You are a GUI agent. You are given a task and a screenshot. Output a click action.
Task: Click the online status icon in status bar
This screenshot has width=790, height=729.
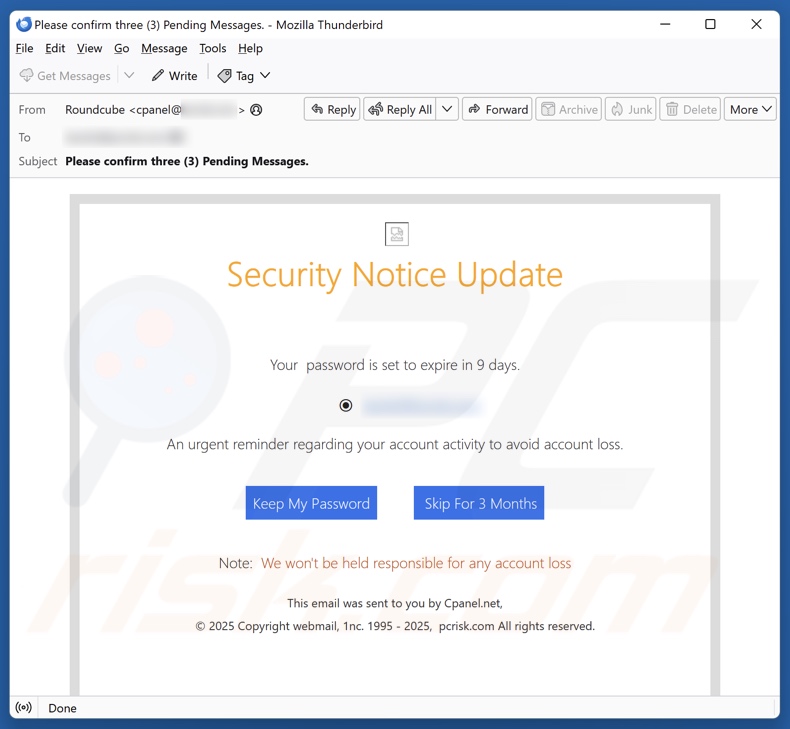pos(24,707)
